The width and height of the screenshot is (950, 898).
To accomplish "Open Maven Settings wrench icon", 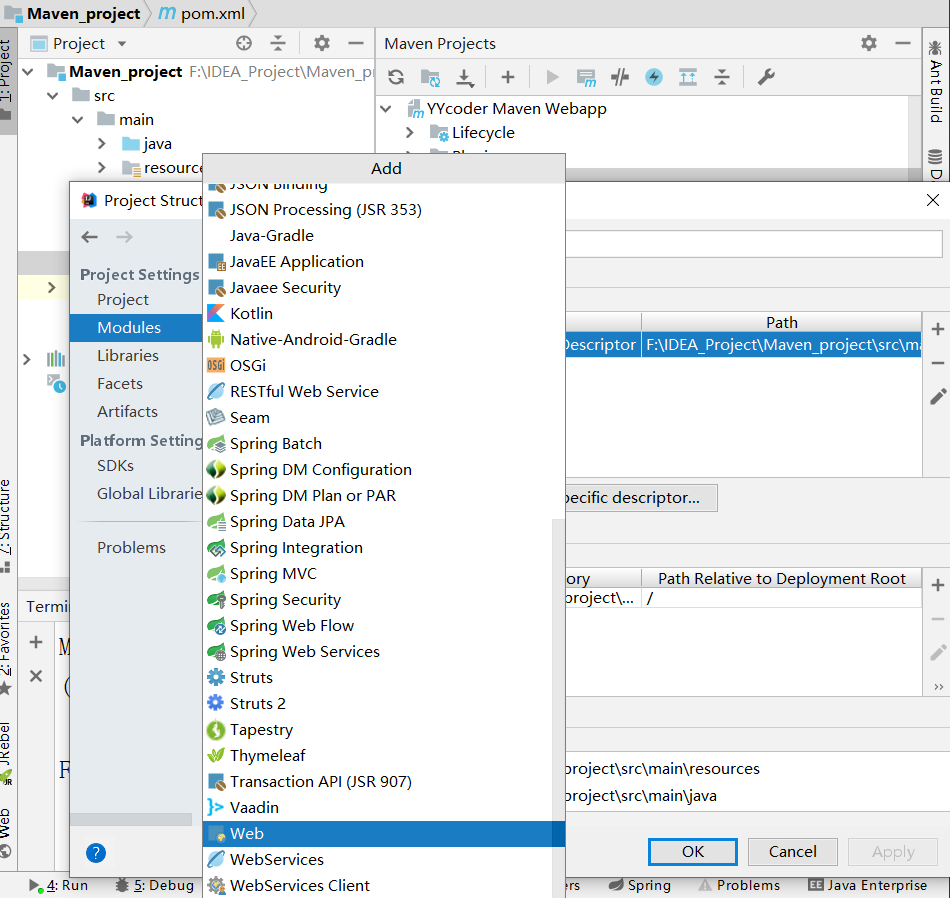I will coord(766,77).
